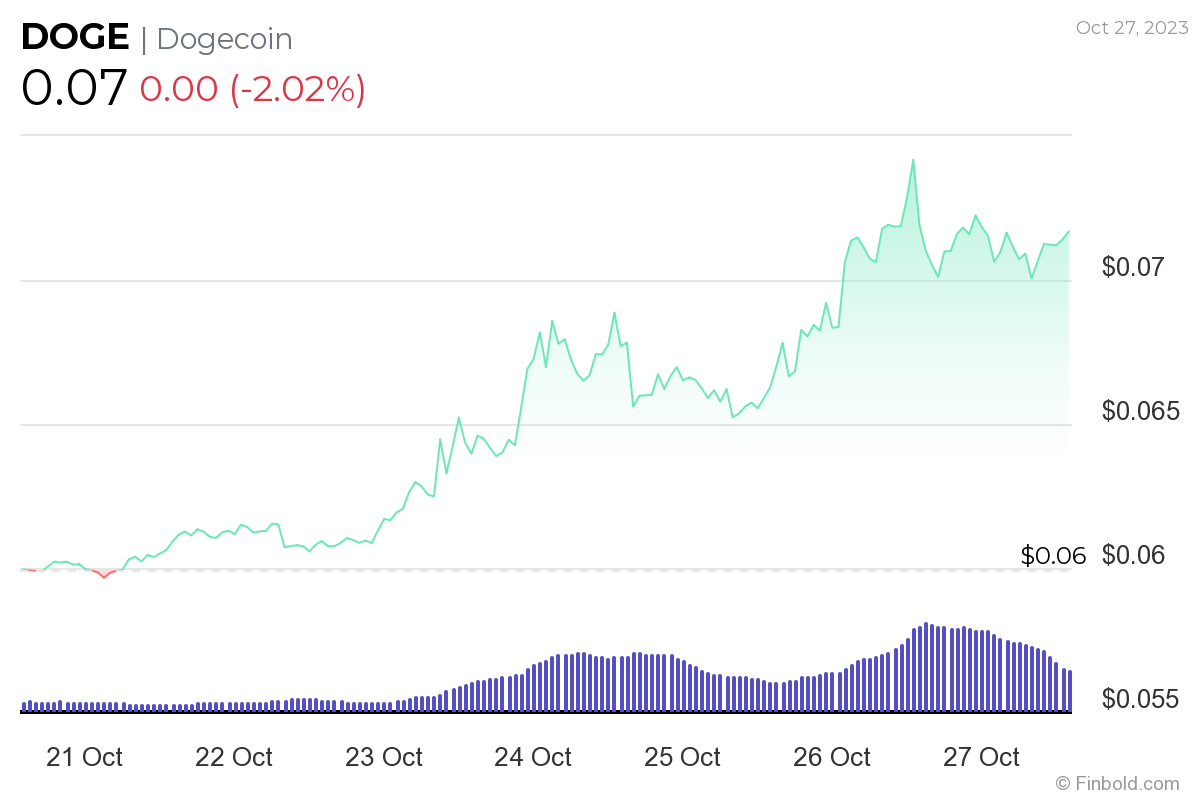Click the large 0.07 current price
Image resolution: width=1200 pixels, height=800 pixels.
coord(74,88)
